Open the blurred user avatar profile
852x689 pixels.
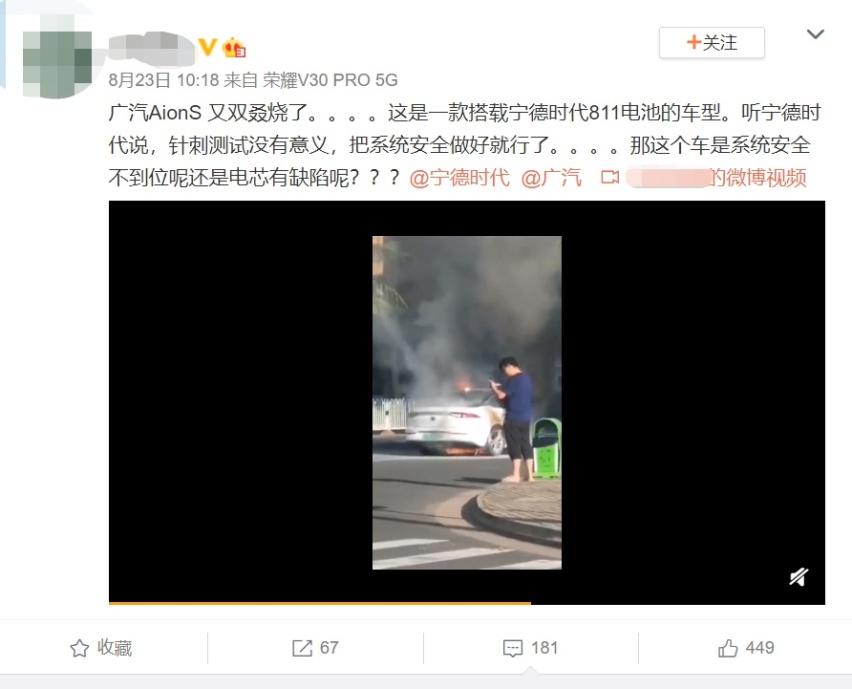pyautogui.click(x=57, y=56)
